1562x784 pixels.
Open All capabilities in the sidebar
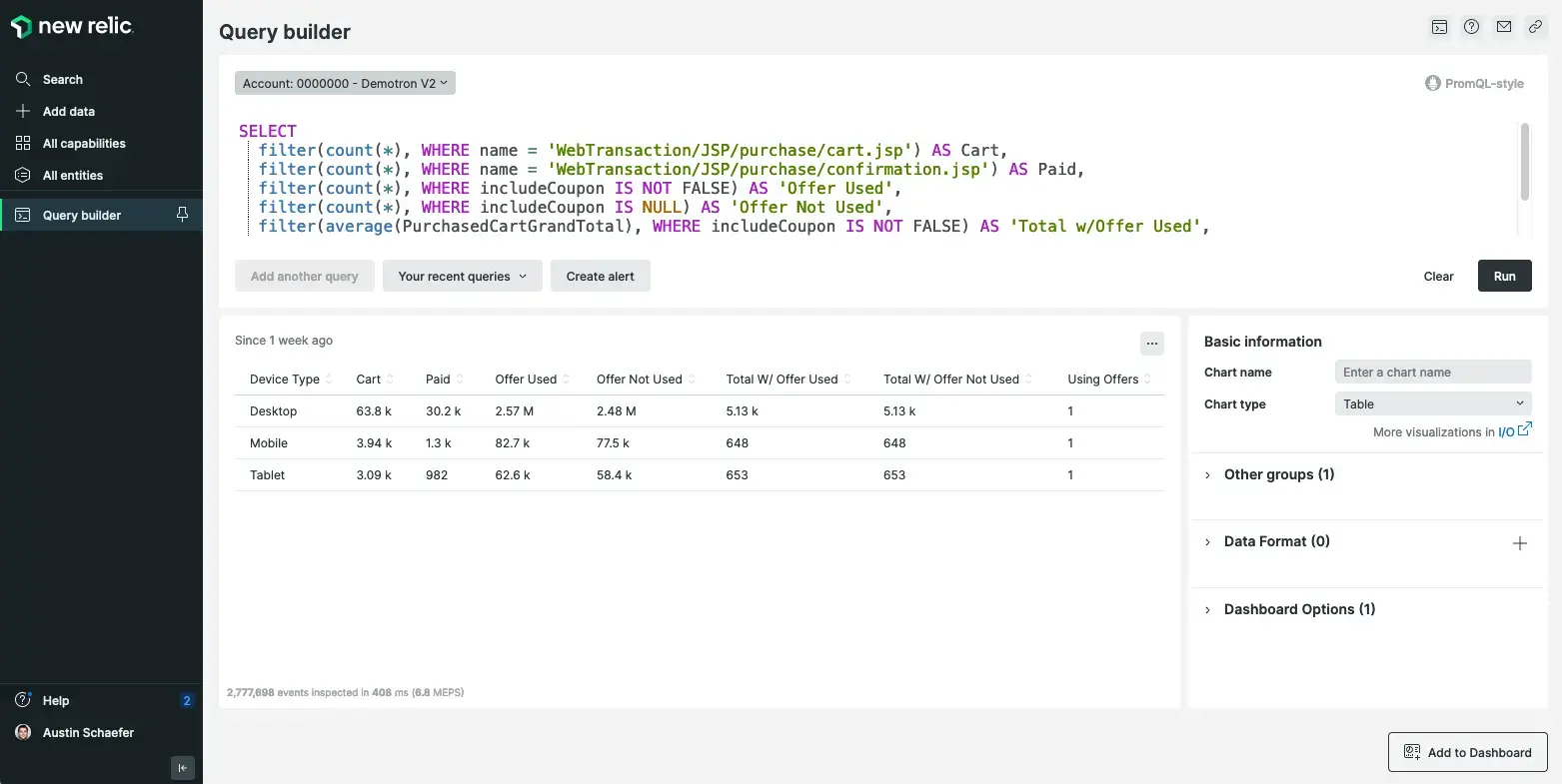[84, 143]
